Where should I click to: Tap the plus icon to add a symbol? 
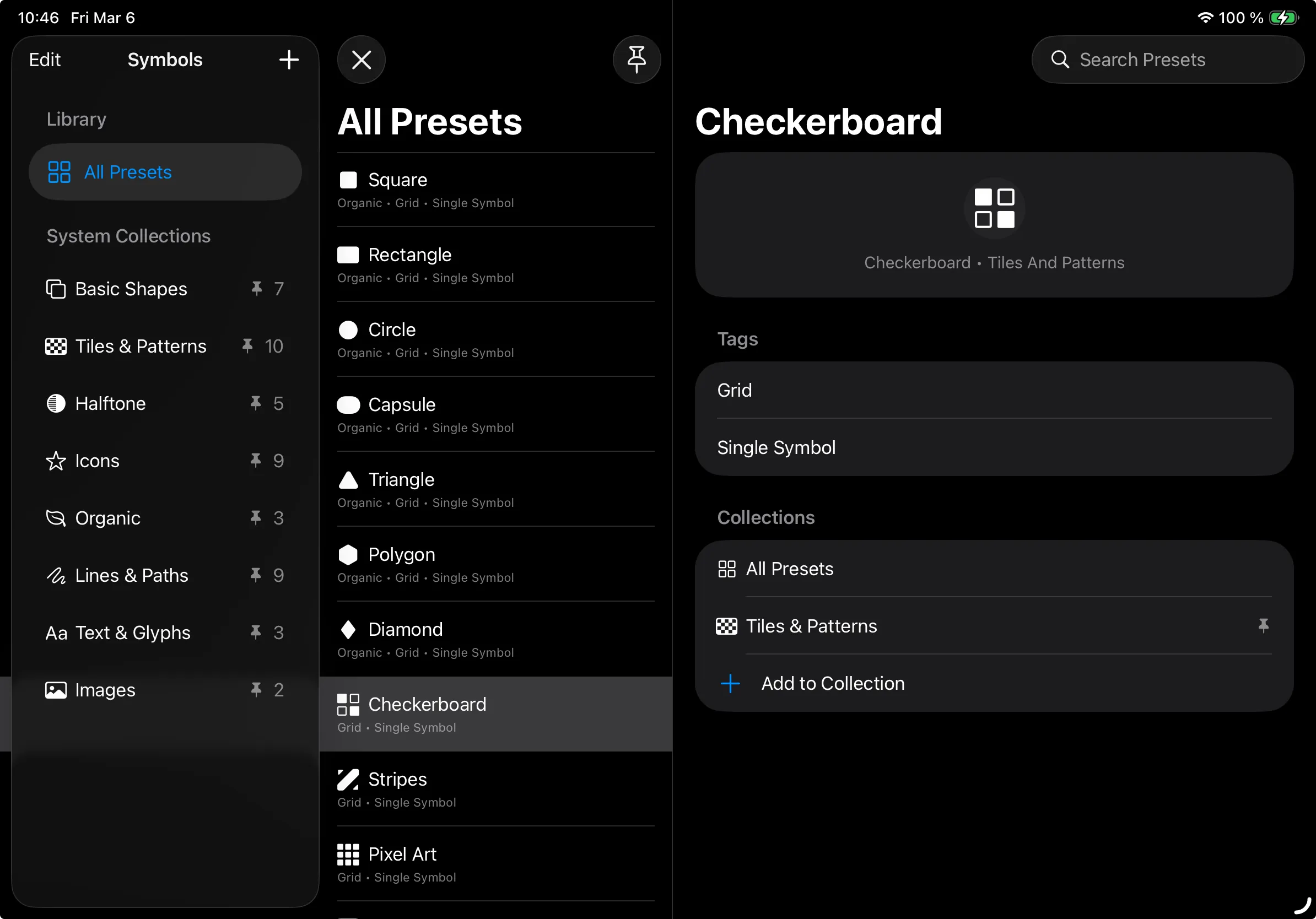pyautogui.click(x=289, y=59)
